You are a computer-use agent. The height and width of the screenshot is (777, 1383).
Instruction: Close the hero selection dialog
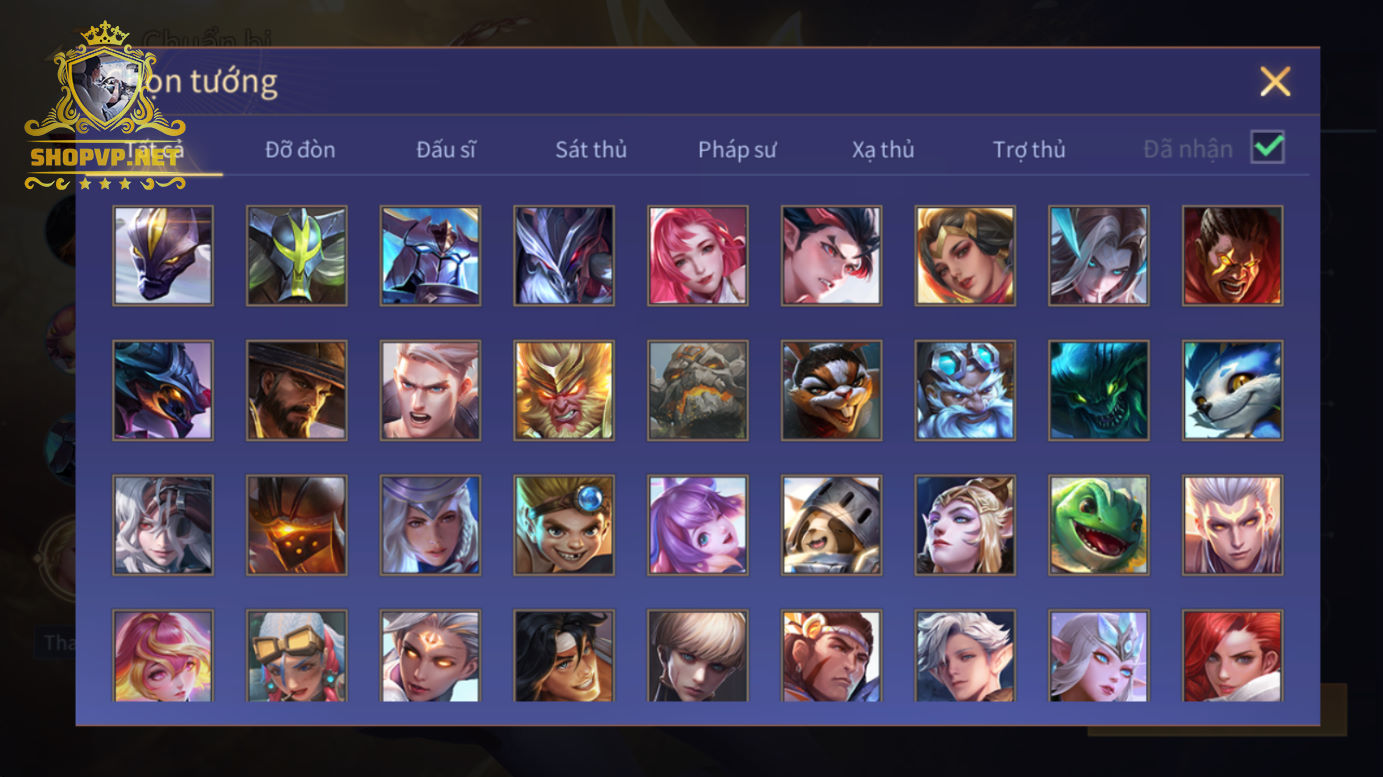(1275, 81)
